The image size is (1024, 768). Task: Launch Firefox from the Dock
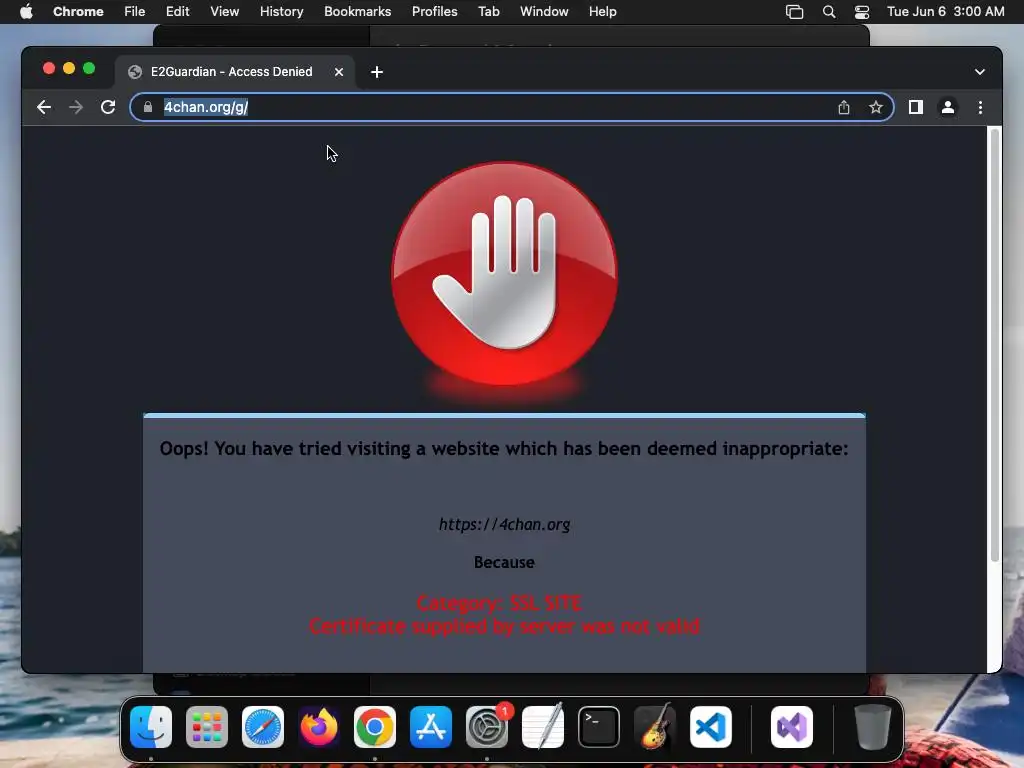pos(319,727)
